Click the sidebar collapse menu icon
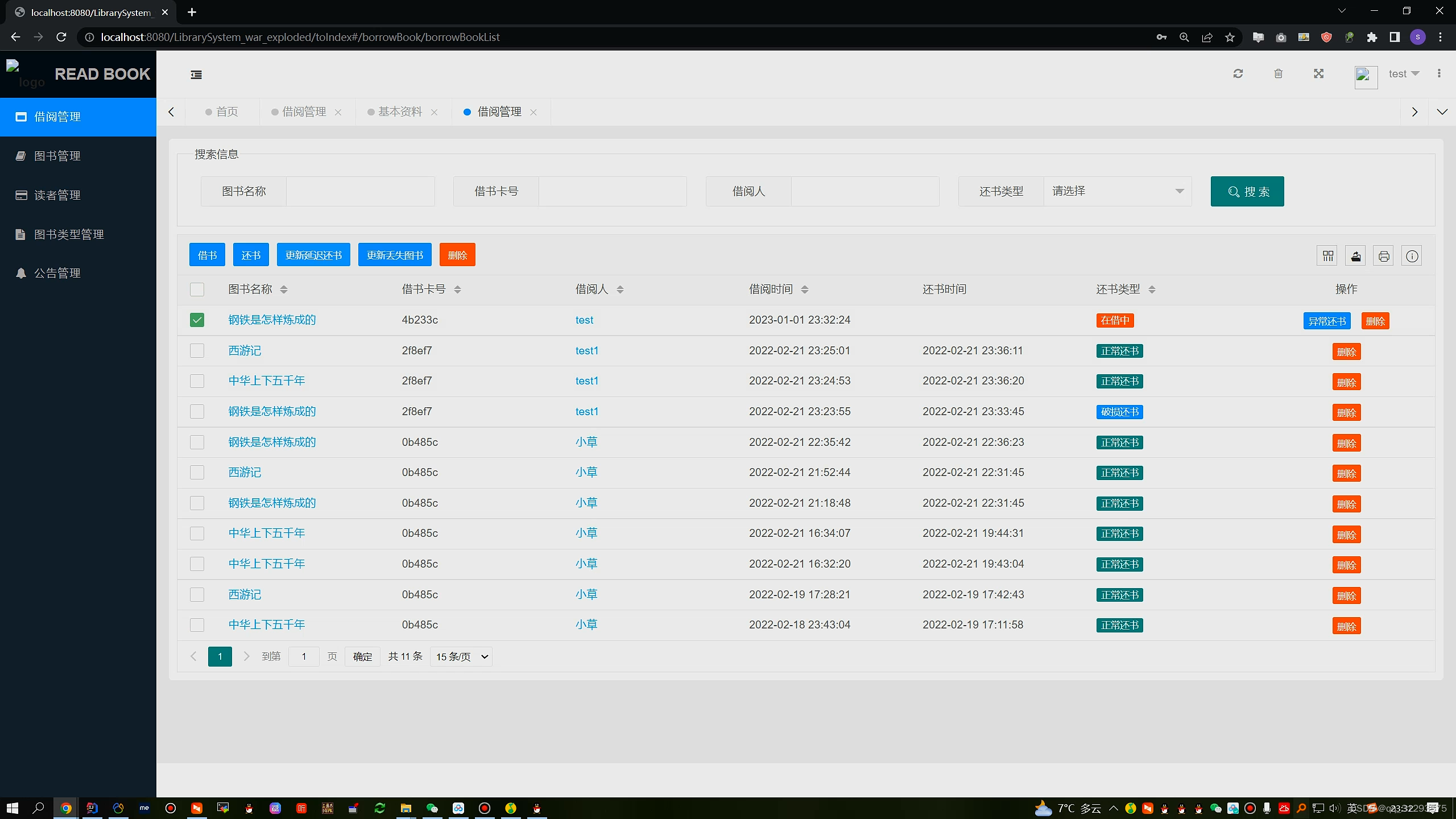 (x=196, y=75)
